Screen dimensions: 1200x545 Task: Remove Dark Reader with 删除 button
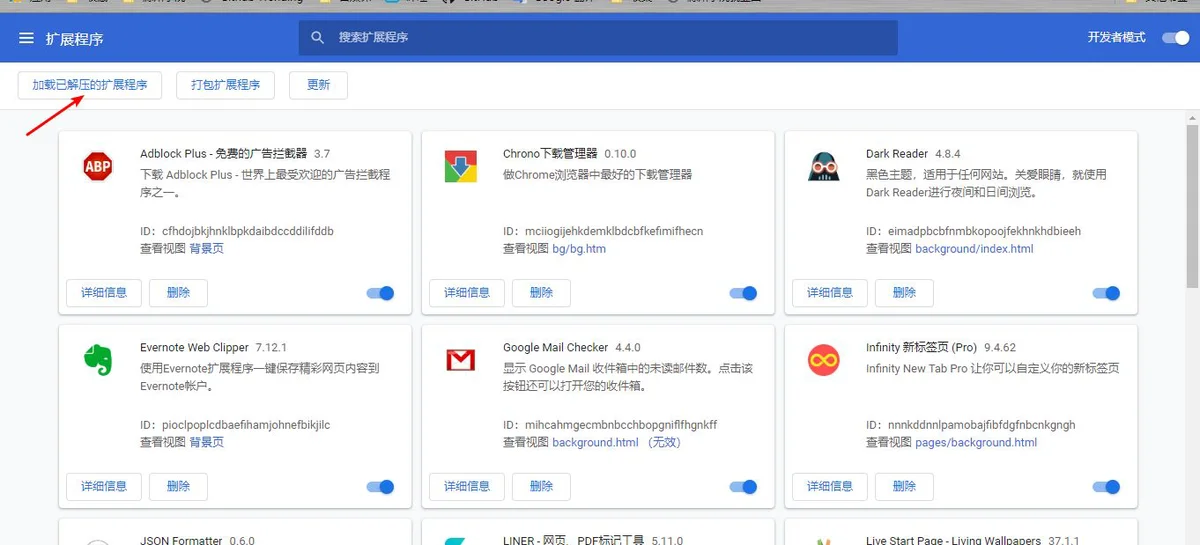click(904, 293)
